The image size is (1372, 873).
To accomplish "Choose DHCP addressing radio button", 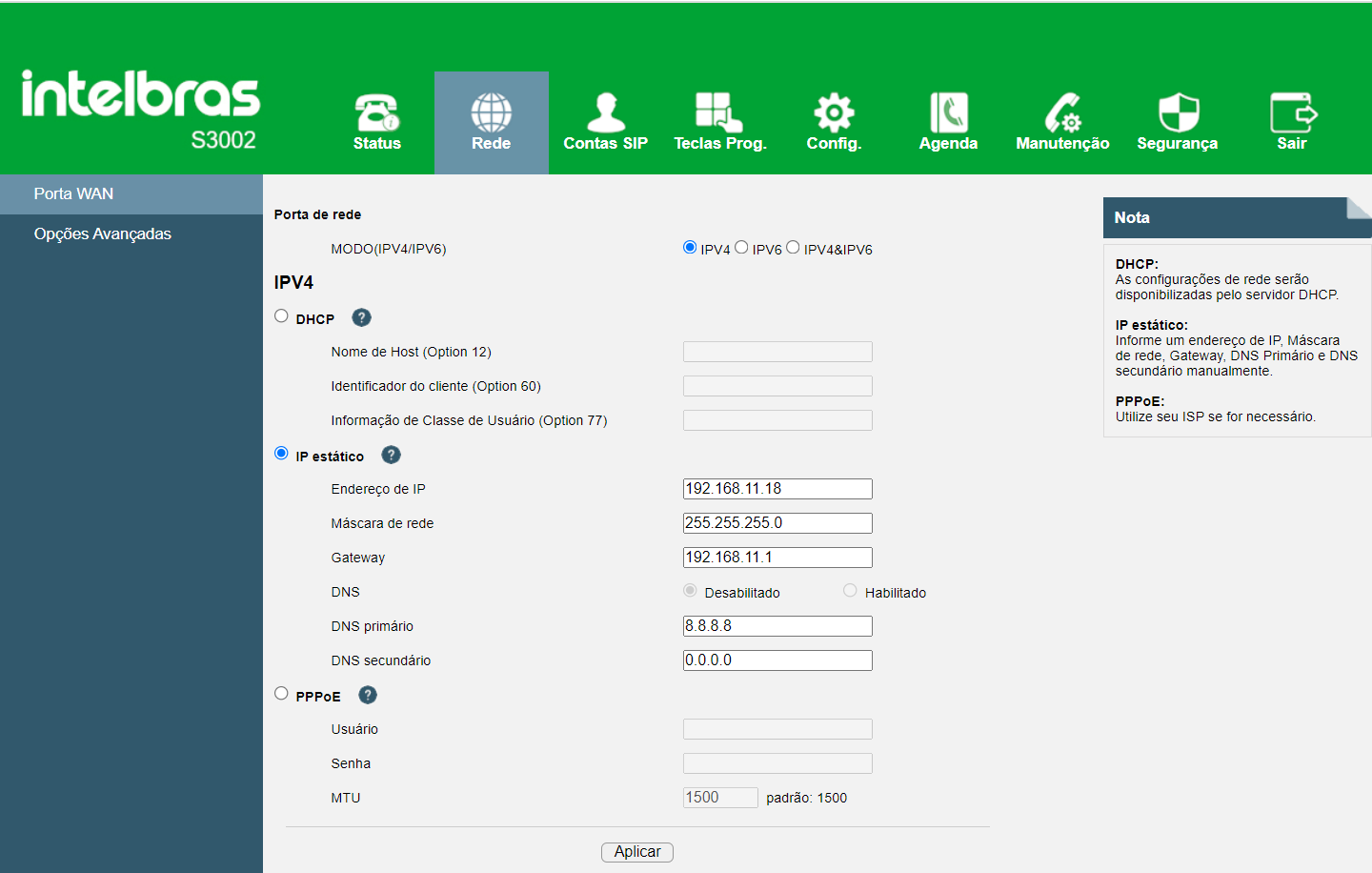I will tap(281, 315).
